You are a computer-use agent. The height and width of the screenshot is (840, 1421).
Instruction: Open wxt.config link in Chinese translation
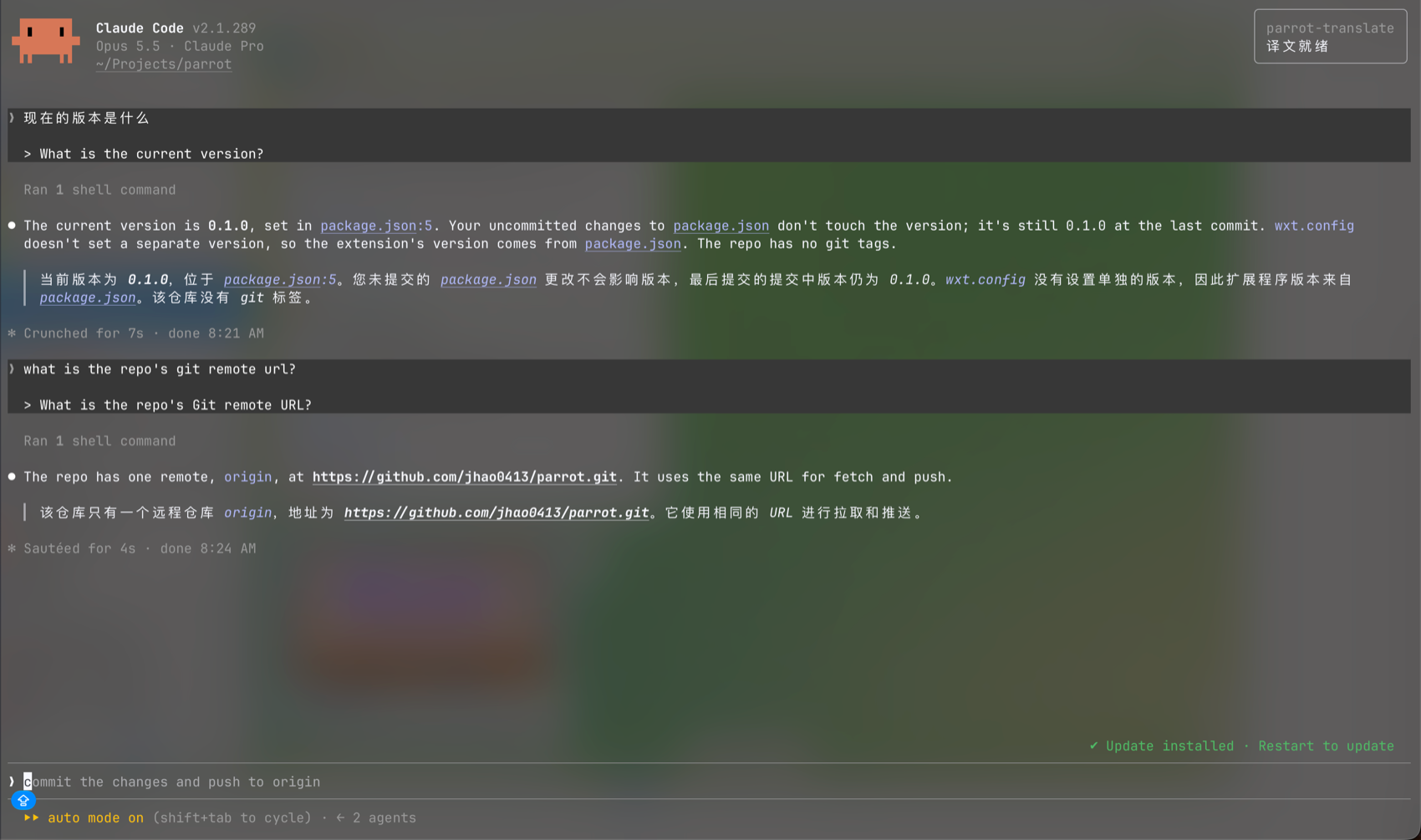[x=986, y=280]
